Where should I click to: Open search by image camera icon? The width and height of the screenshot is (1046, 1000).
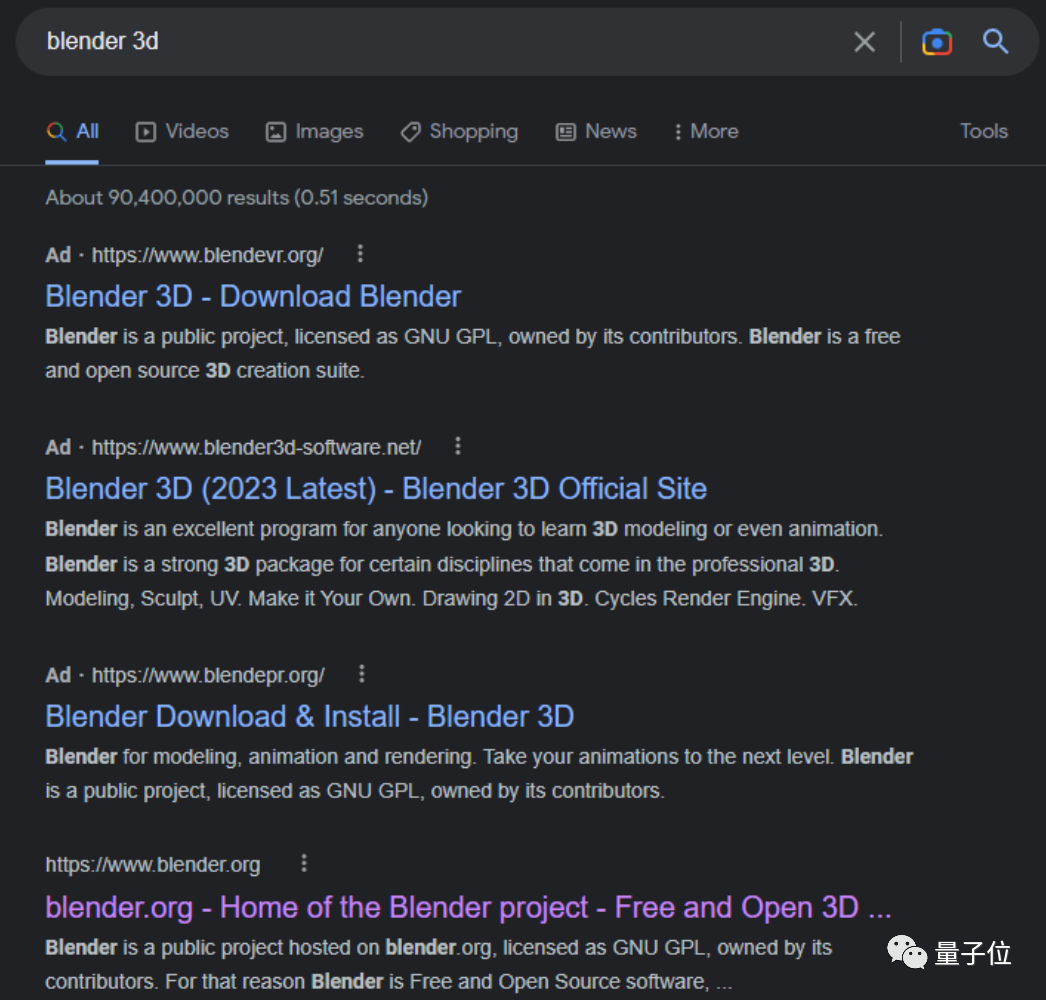coord(937,42)
